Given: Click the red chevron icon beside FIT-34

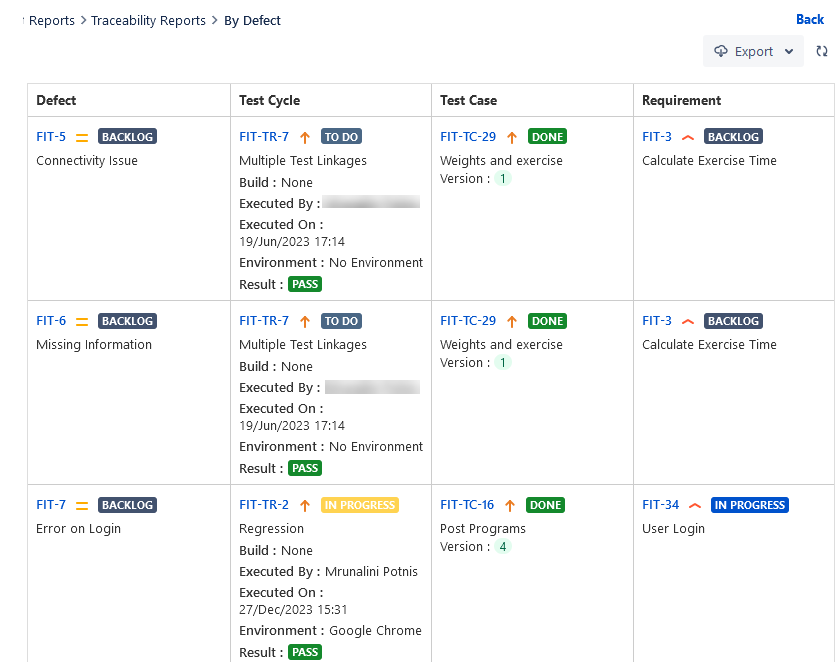Looking at the screenshot, I should click(695, 505).
